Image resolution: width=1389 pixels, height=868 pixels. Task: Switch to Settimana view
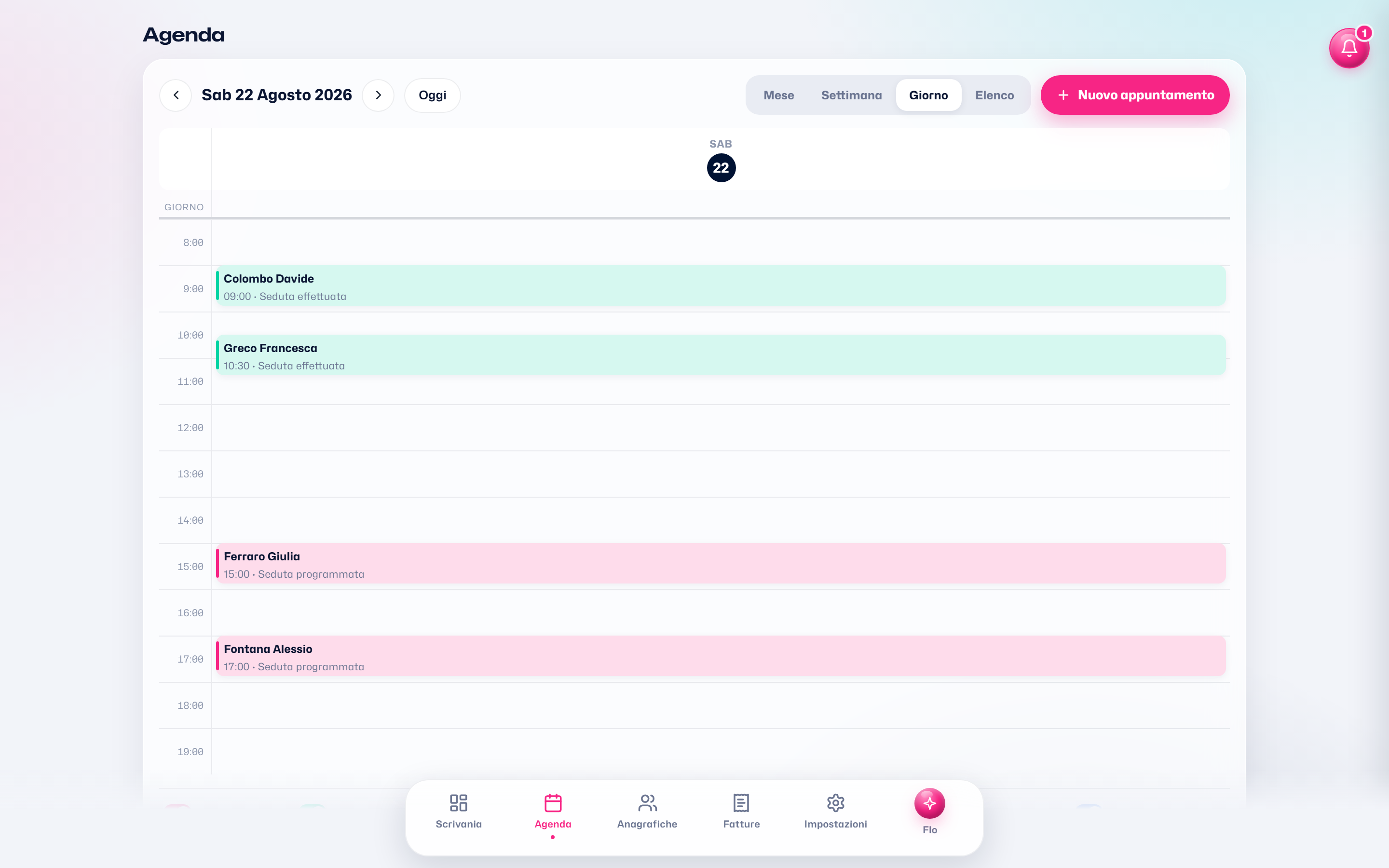click(851, 95)
